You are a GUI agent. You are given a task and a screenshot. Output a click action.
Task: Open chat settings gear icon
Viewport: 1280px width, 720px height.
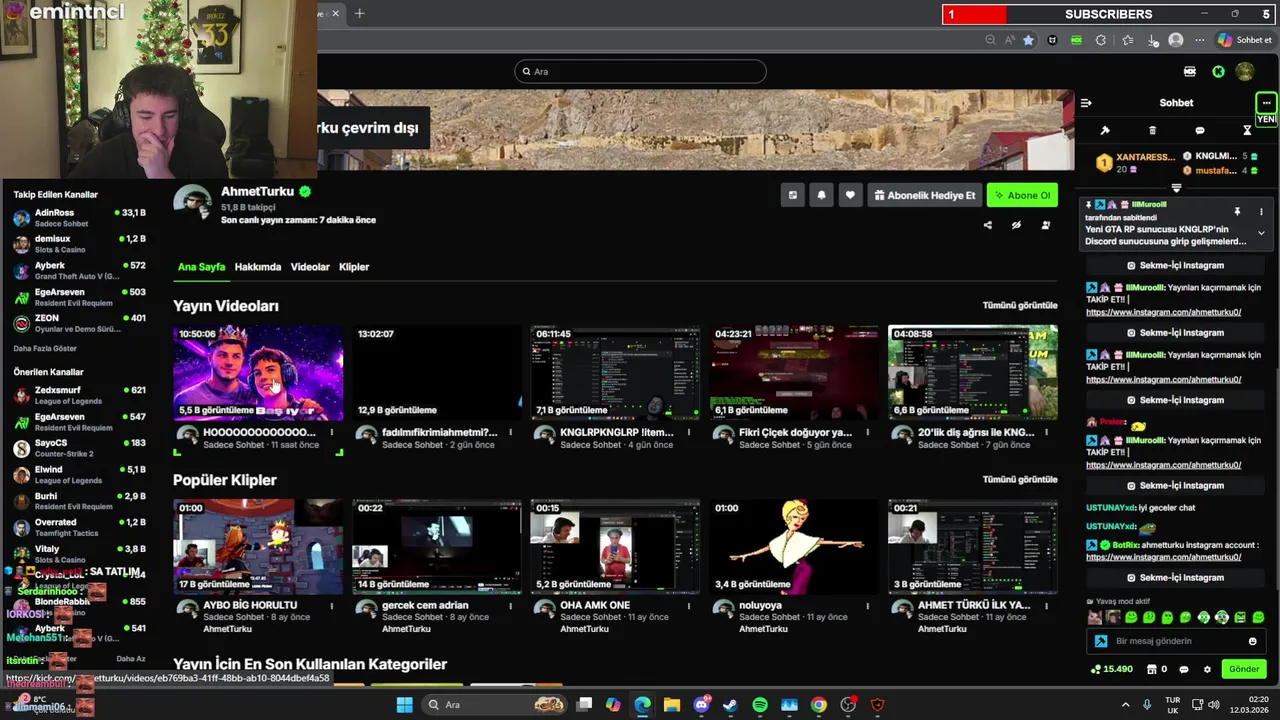click(x=1207, y=669)
